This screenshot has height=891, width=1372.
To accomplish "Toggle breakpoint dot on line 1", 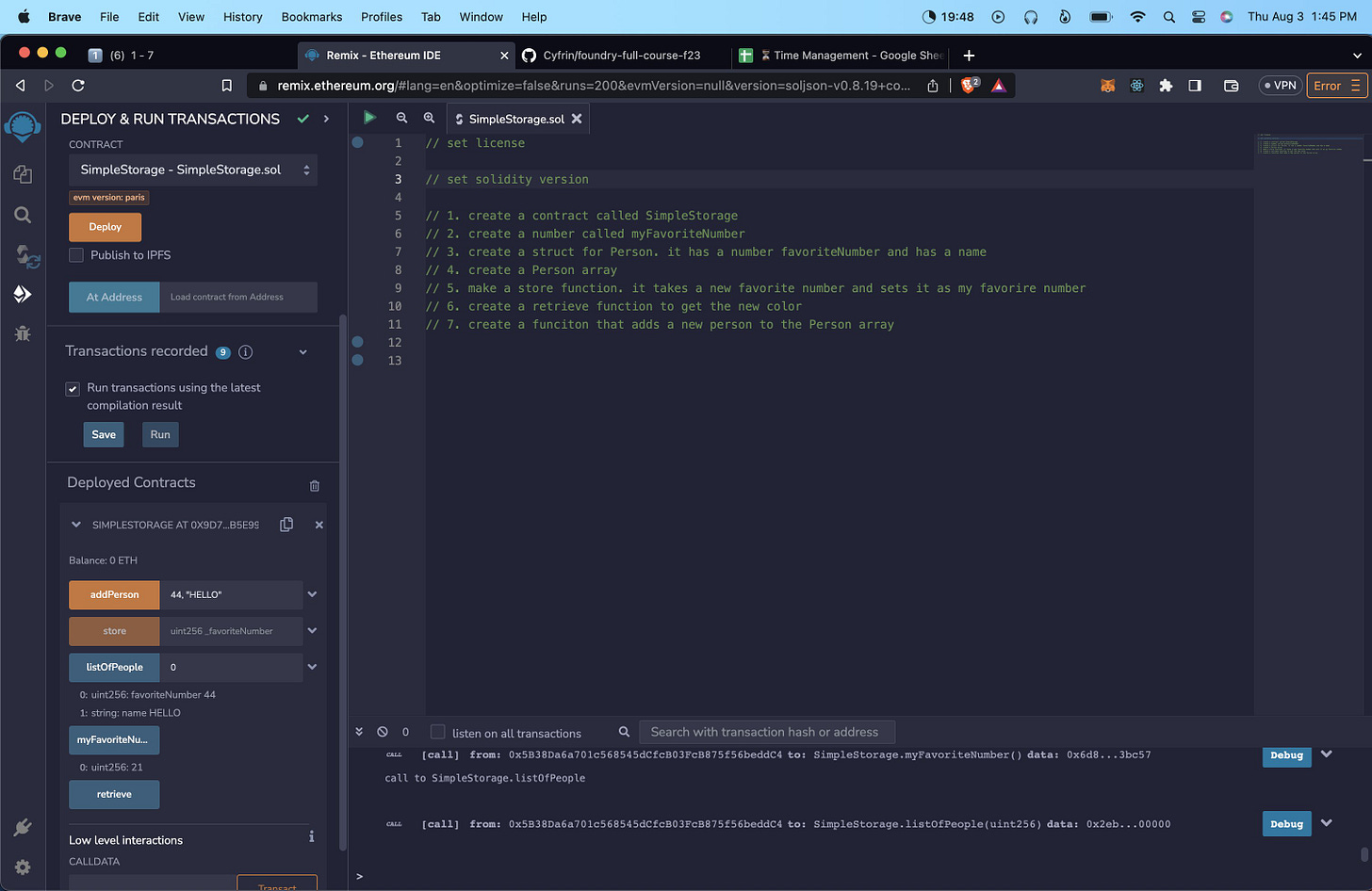I will [x=357, y=142].
